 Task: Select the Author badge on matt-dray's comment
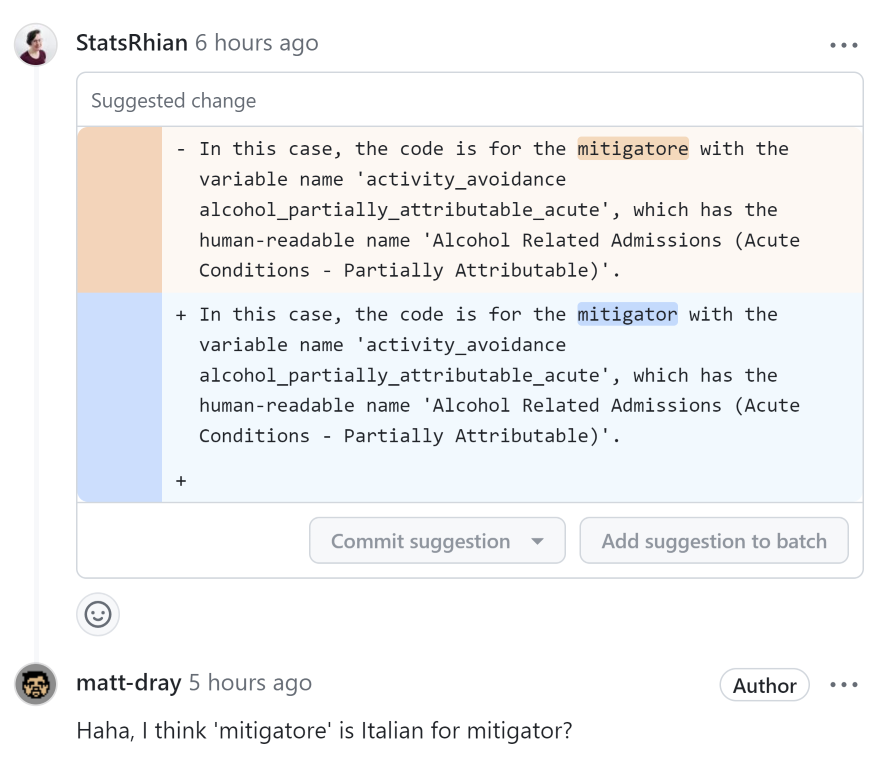pyautogui.click(x=764, y=685)
